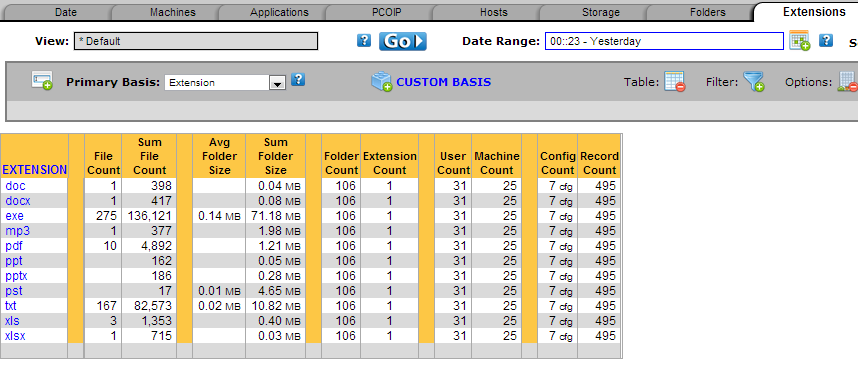Click the 1,353 value in xls row
Viewport: 858px width, 373px height.
[156, 320]
